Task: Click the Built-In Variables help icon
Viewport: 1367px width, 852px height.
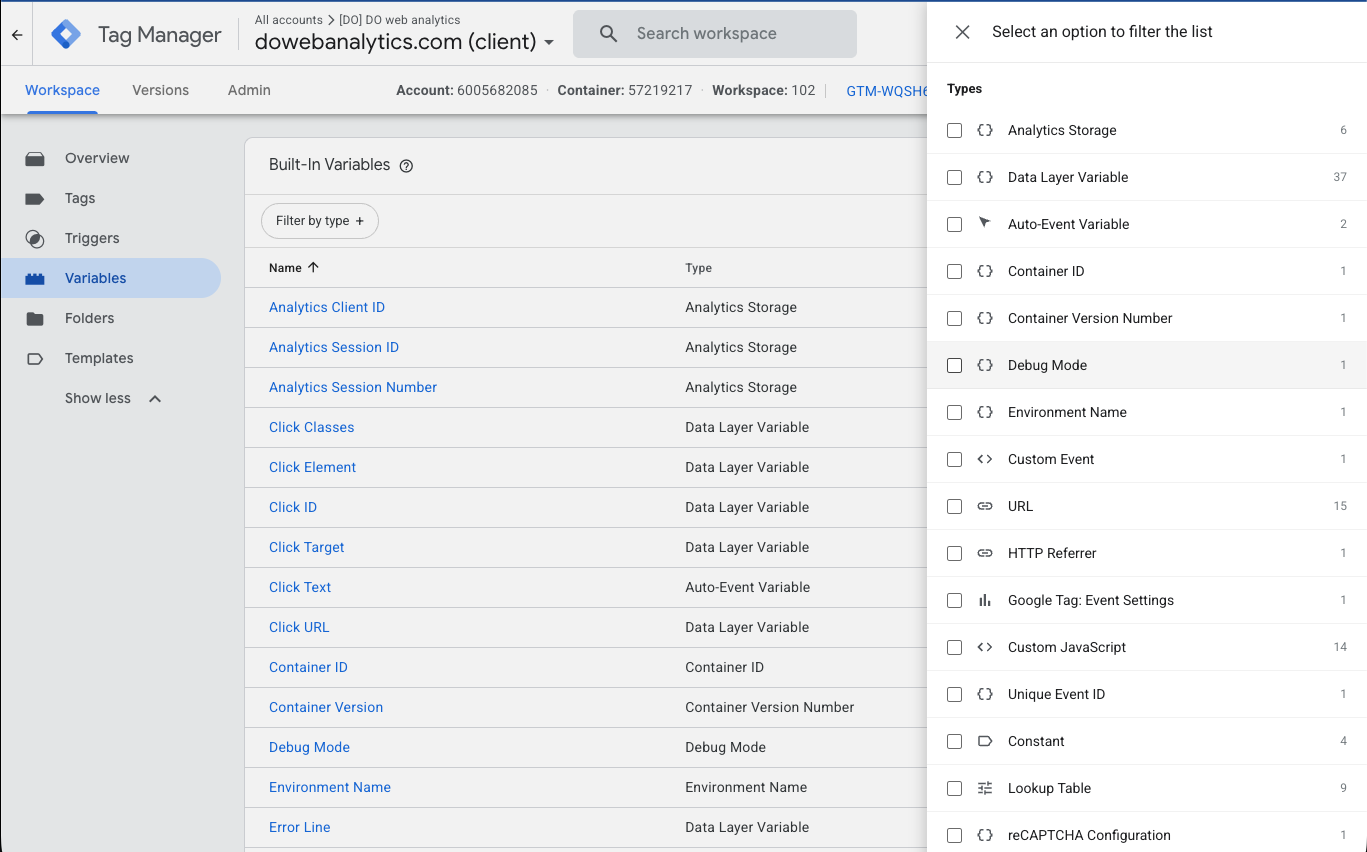Action: pyautogui.click(x=406, y=166)
